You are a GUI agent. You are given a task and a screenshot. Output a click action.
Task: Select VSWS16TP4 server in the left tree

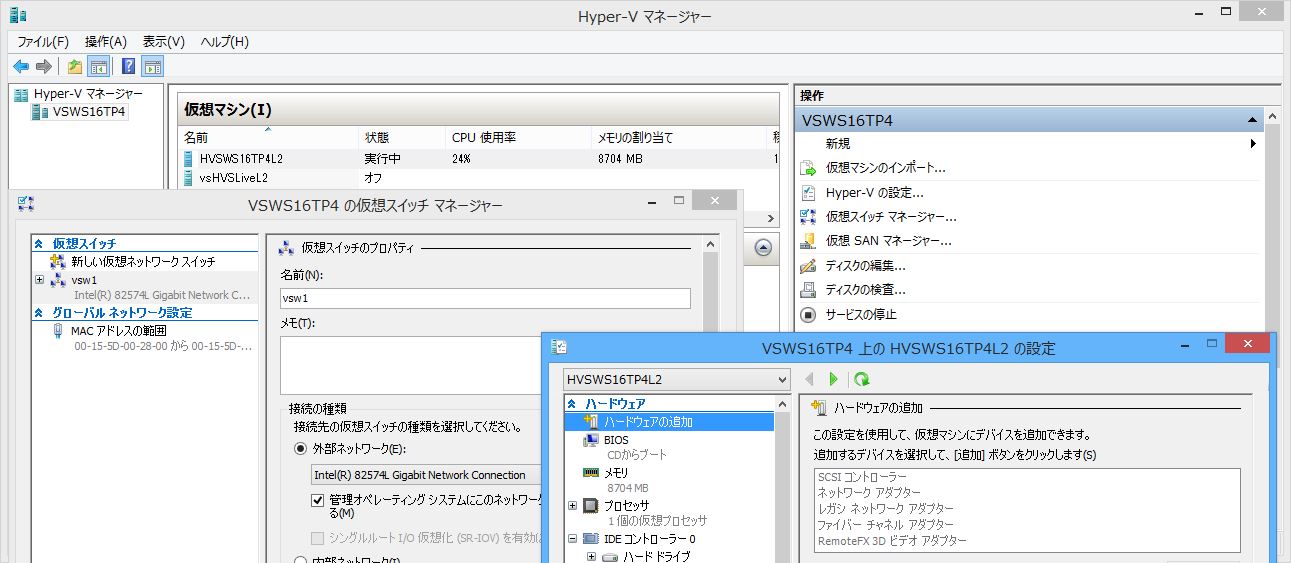pos(88,112)
